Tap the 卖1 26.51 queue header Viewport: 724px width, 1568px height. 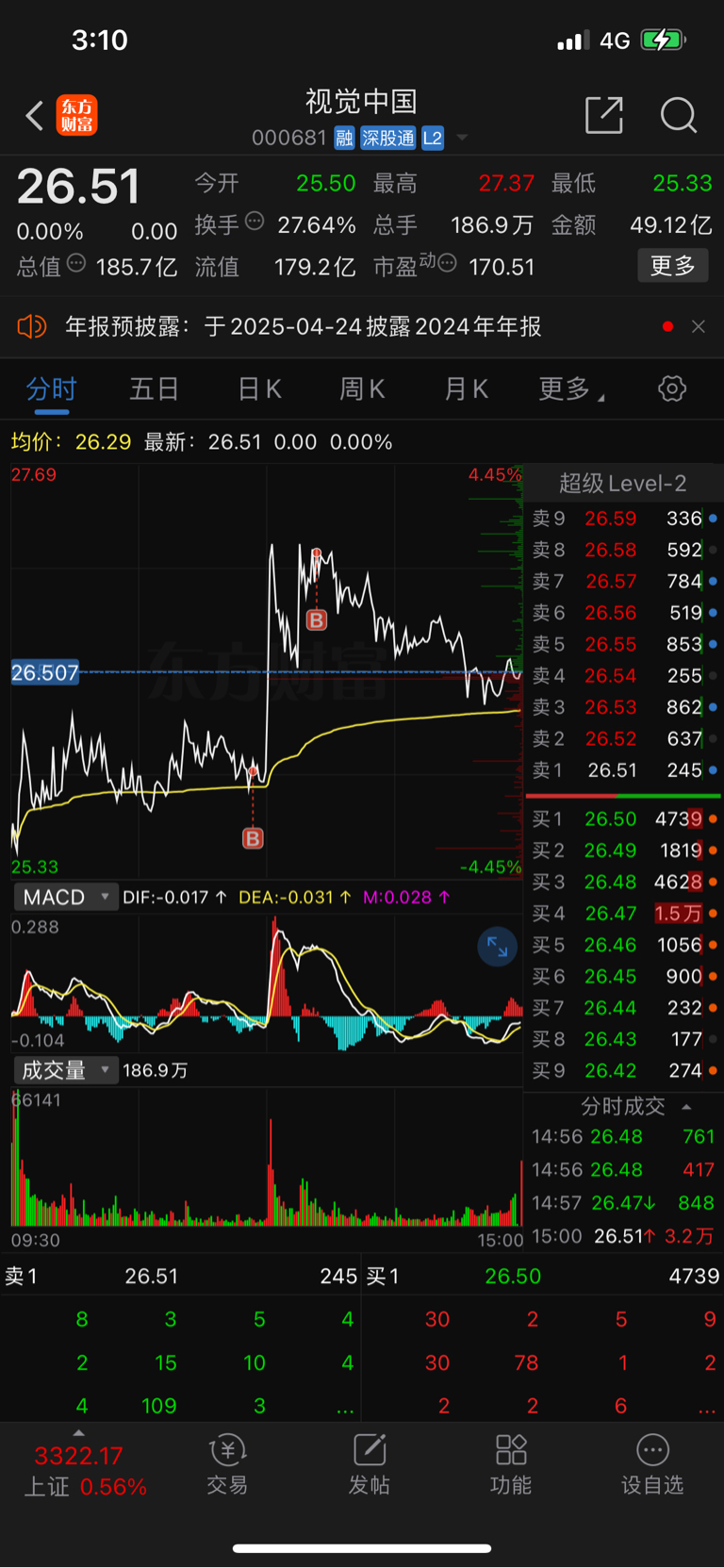coord(180,1276)
